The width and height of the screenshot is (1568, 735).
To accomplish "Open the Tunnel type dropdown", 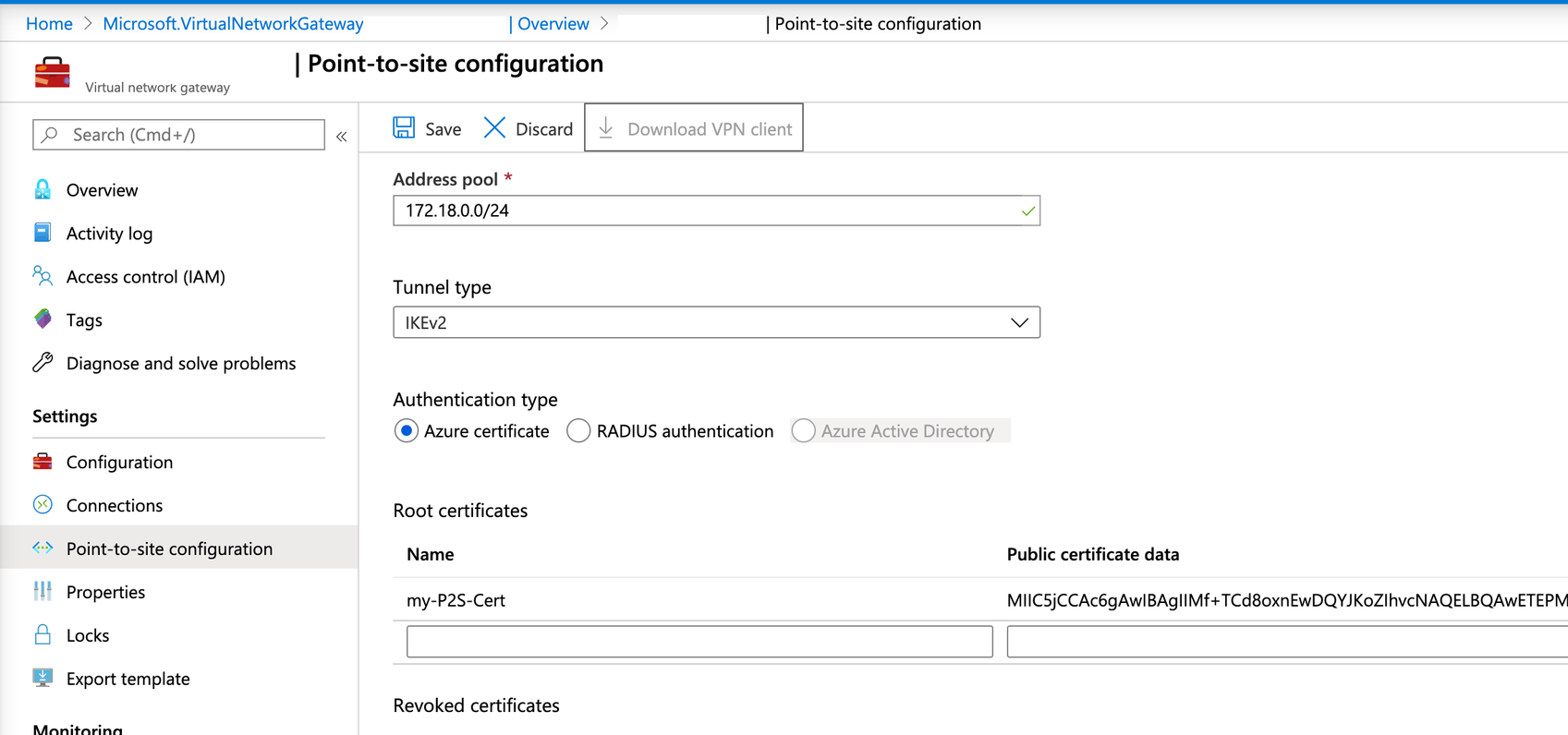I will coord(716,322).
